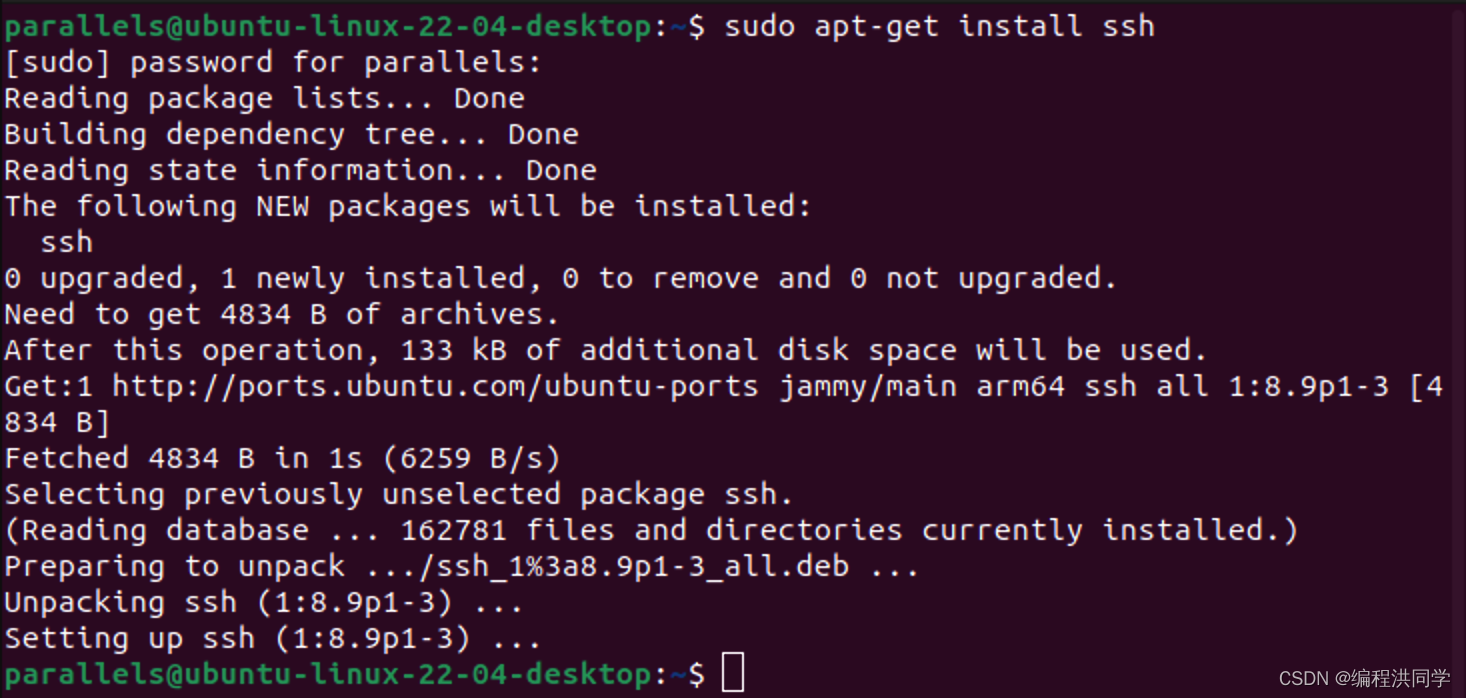Screen dimensions: 1466x698
Task: Click the 'Unpacking ssh (1:8.9p1-3)' line
Action: tap(263, 603)
